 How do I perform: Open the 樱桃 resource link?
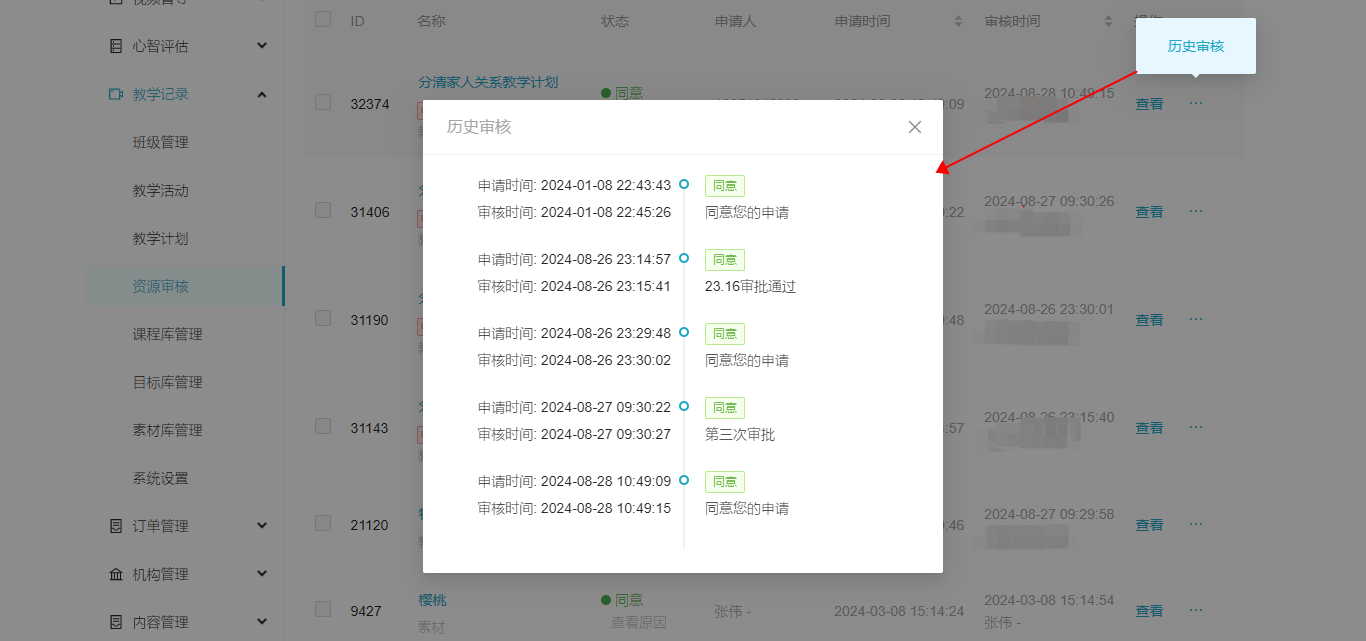[432, 600]
